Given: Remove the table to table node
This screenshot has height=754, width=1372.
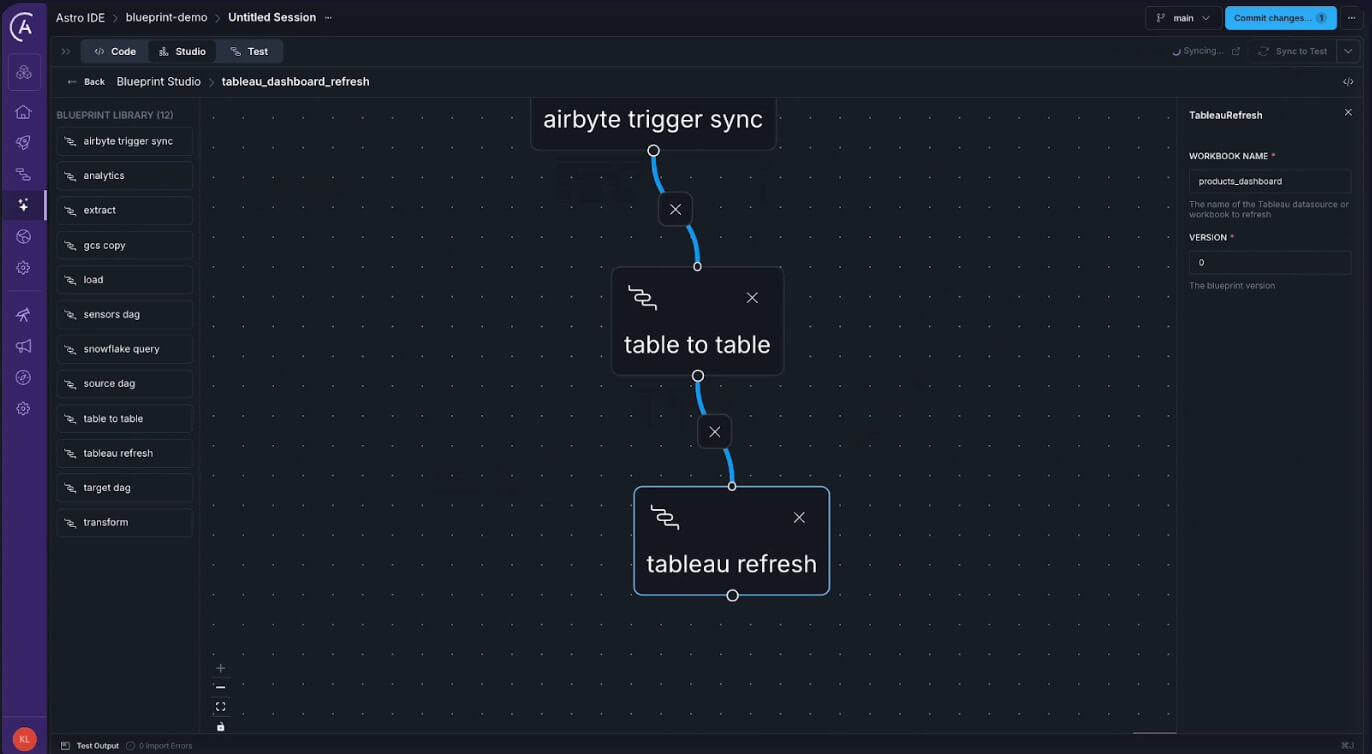Looking at the screenshot, I should click(x=752, y=298).
